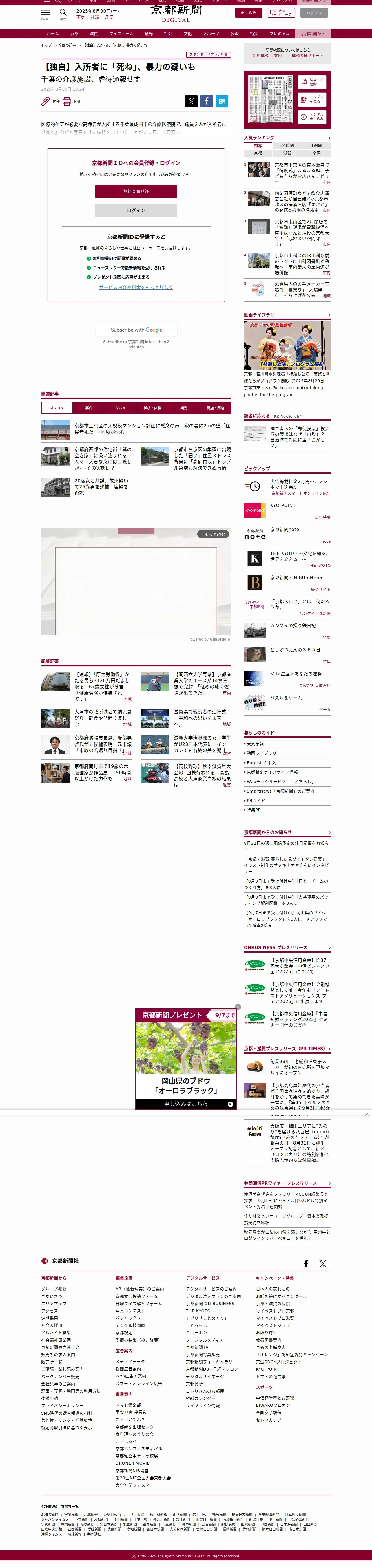372x1568 pixels.
Task: Expand 京都・滋賀プレスリリース chevron
Action: (329, 1048)
